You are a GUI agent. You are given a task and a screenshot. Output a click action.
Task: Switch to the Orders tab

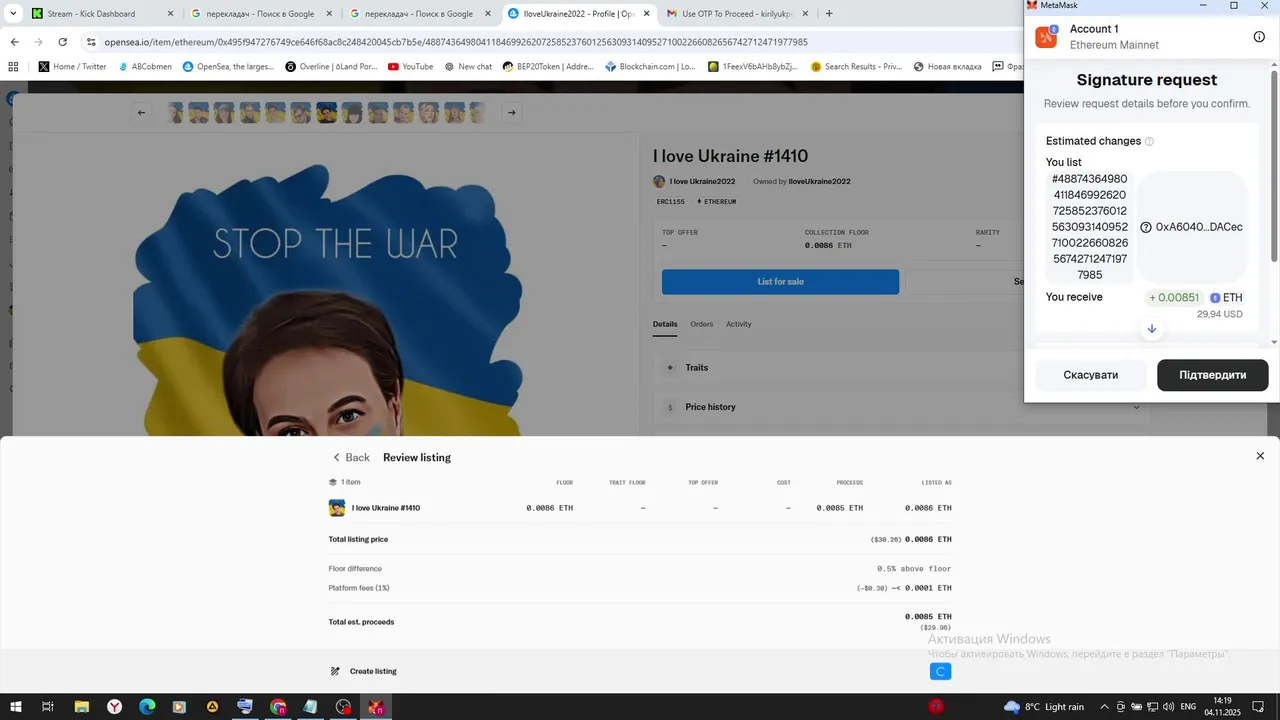click(702, 324)
